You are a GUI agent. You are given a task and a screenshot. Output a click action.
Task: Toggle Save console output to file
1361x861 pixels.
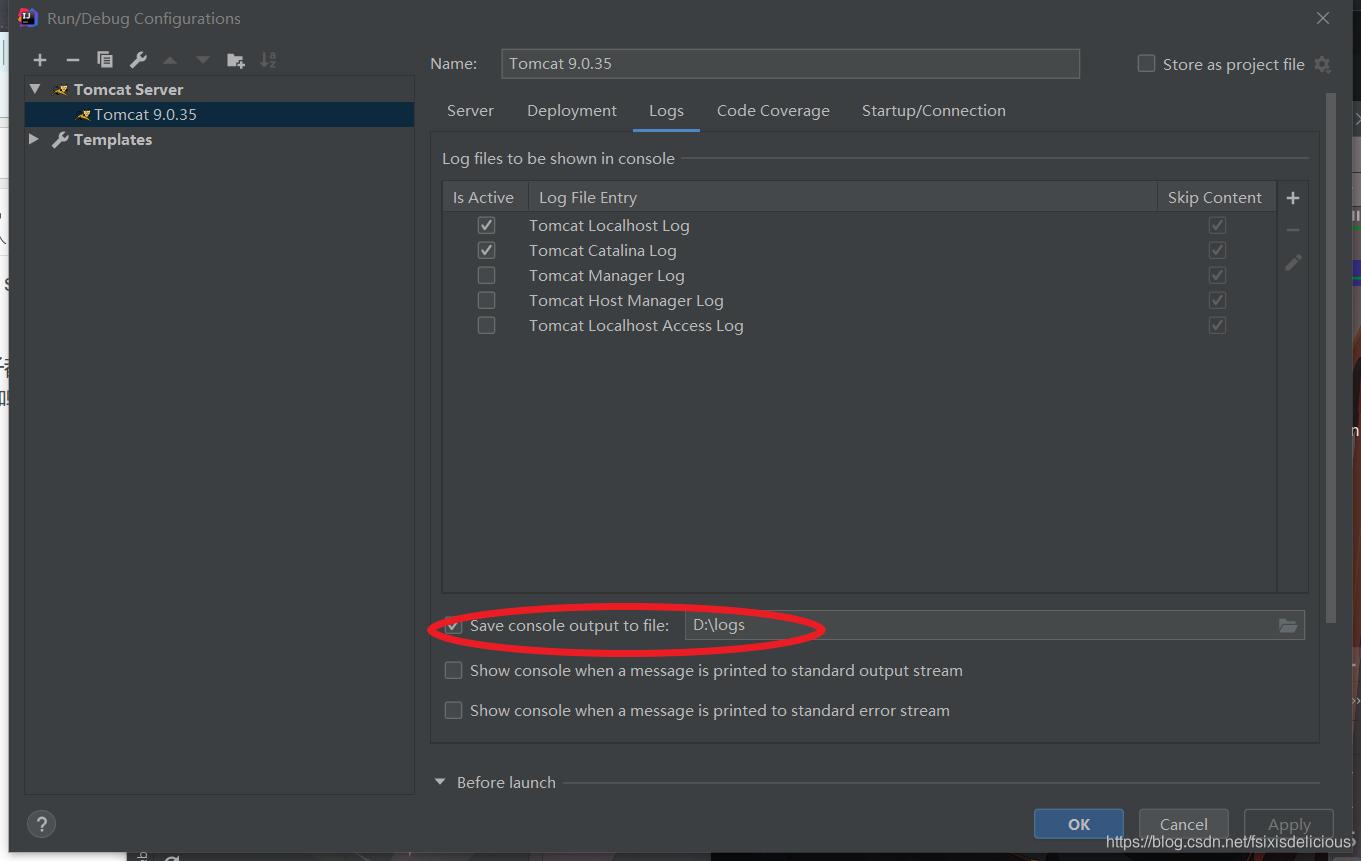[454, 626]
